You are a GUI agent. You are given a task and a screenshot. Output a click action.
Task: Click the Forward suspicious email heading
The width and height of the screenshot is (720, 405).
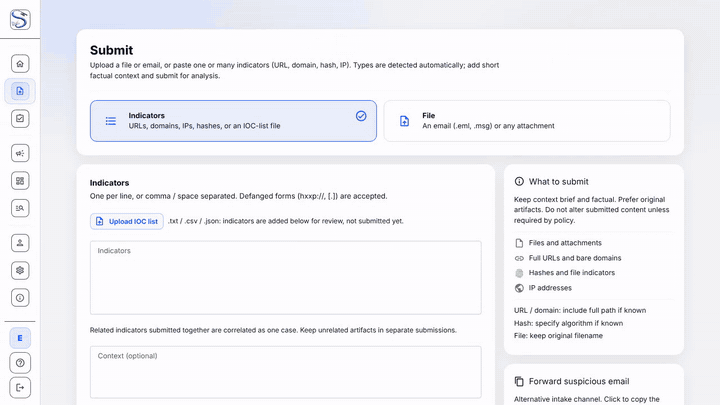(579, 381)
